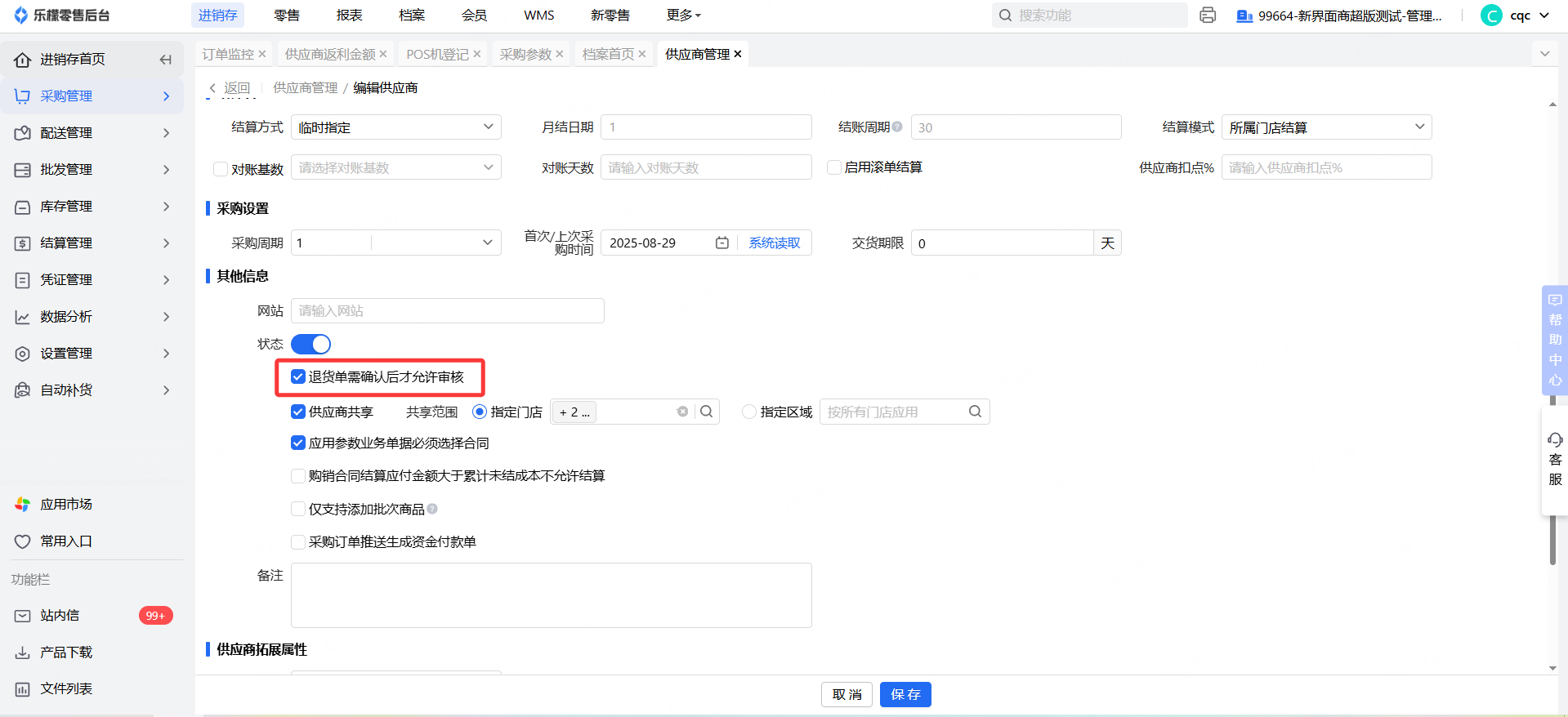Open the 站内信 messages inbox
Screen dimensions: 1568x717
[x=60, y=616]
